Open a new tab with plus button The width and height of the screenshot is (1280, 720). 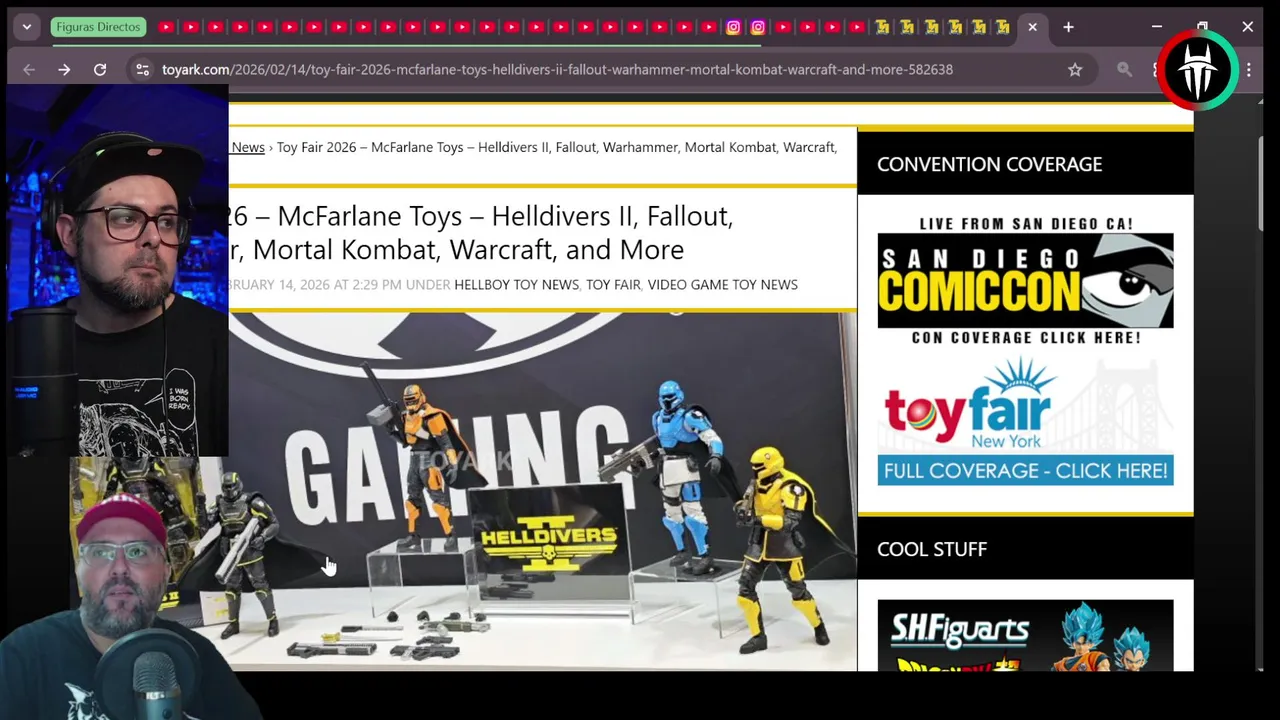pyautogui.click(x=1068, y=27)
